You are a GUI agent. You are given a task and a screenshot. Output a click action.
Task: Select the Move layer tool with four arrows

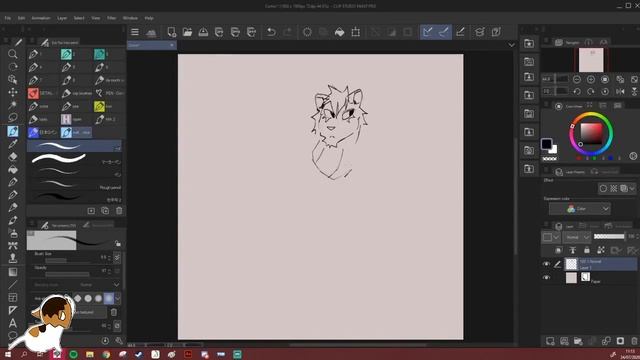[x=13, y=92]
